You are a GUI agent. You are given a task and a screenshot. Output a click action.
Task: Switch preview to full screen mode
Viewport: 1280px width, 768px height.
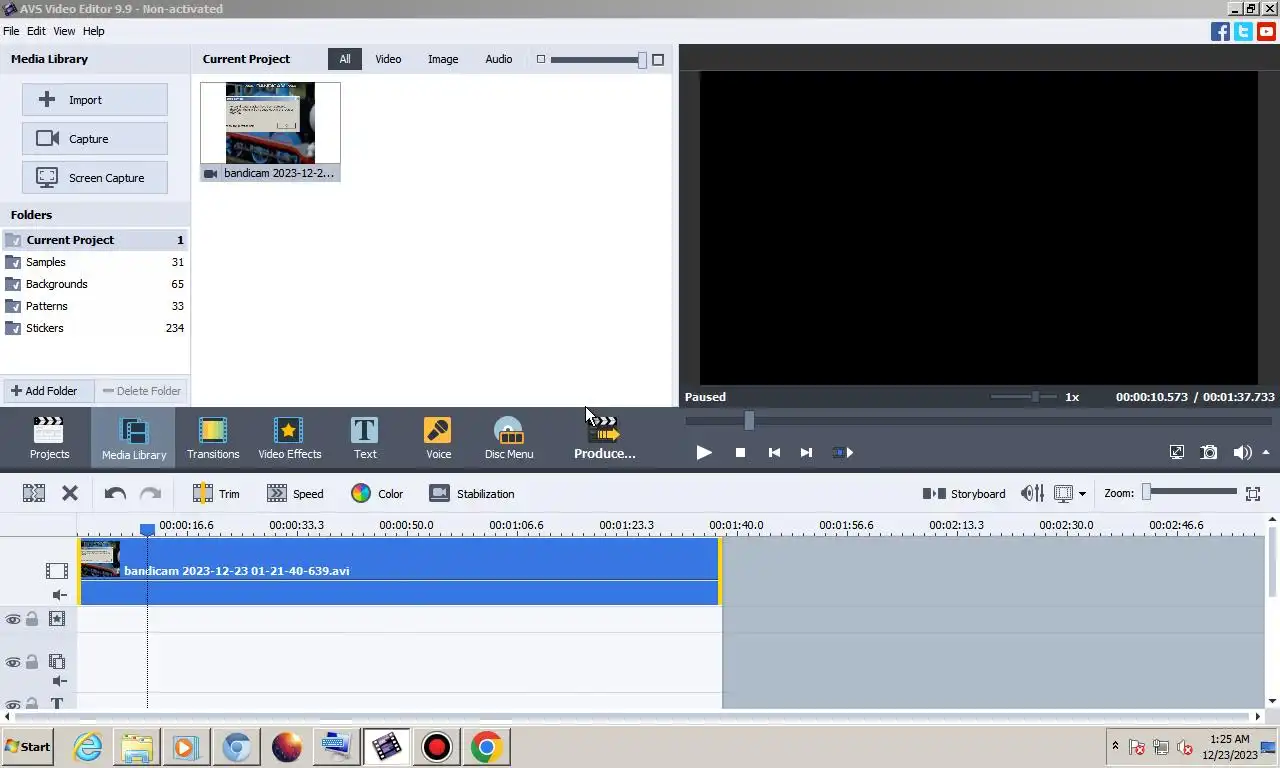[1177, 452]
